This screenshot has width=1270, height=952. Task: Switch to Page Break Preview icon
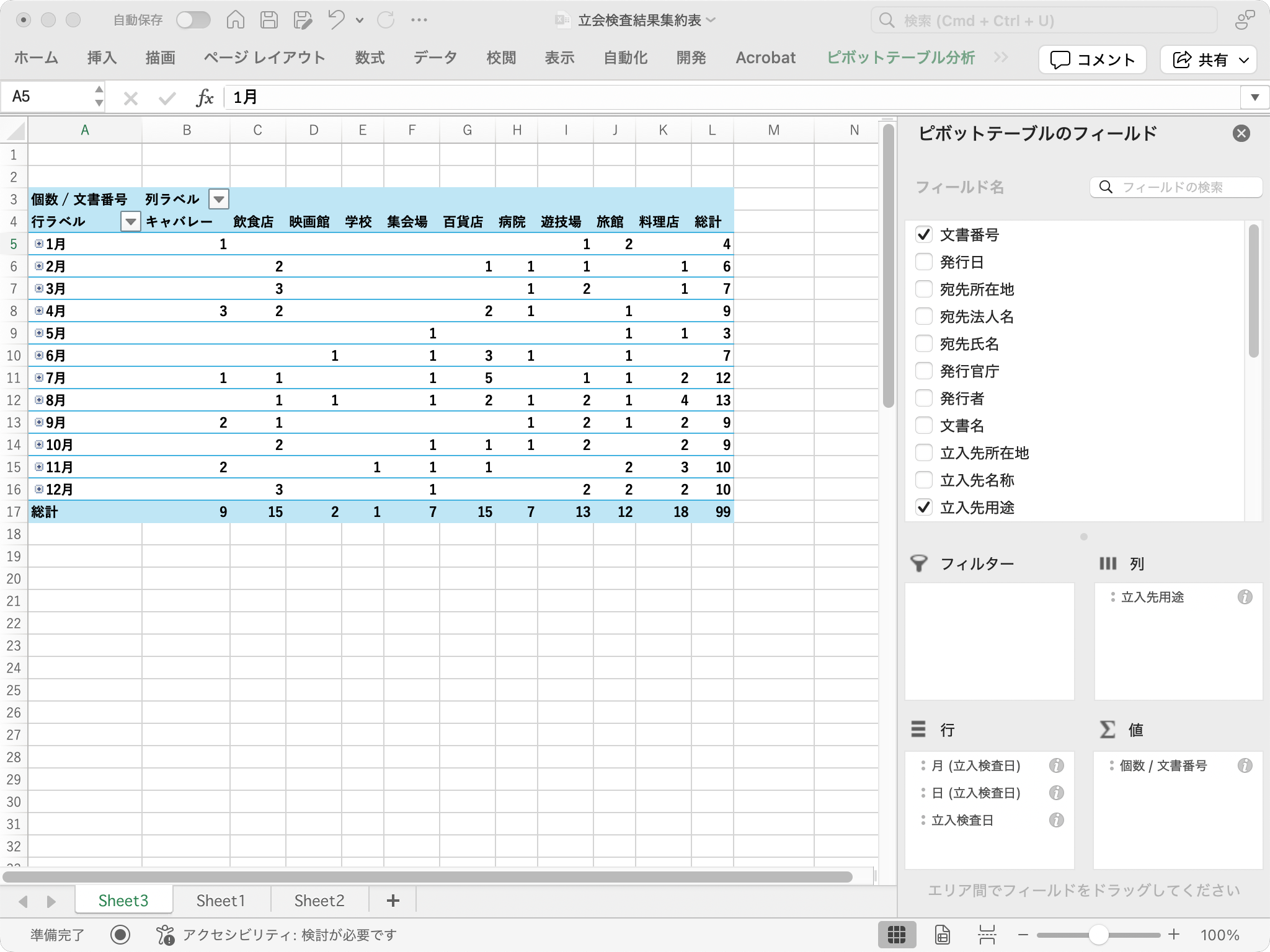[x=987, y=935]
